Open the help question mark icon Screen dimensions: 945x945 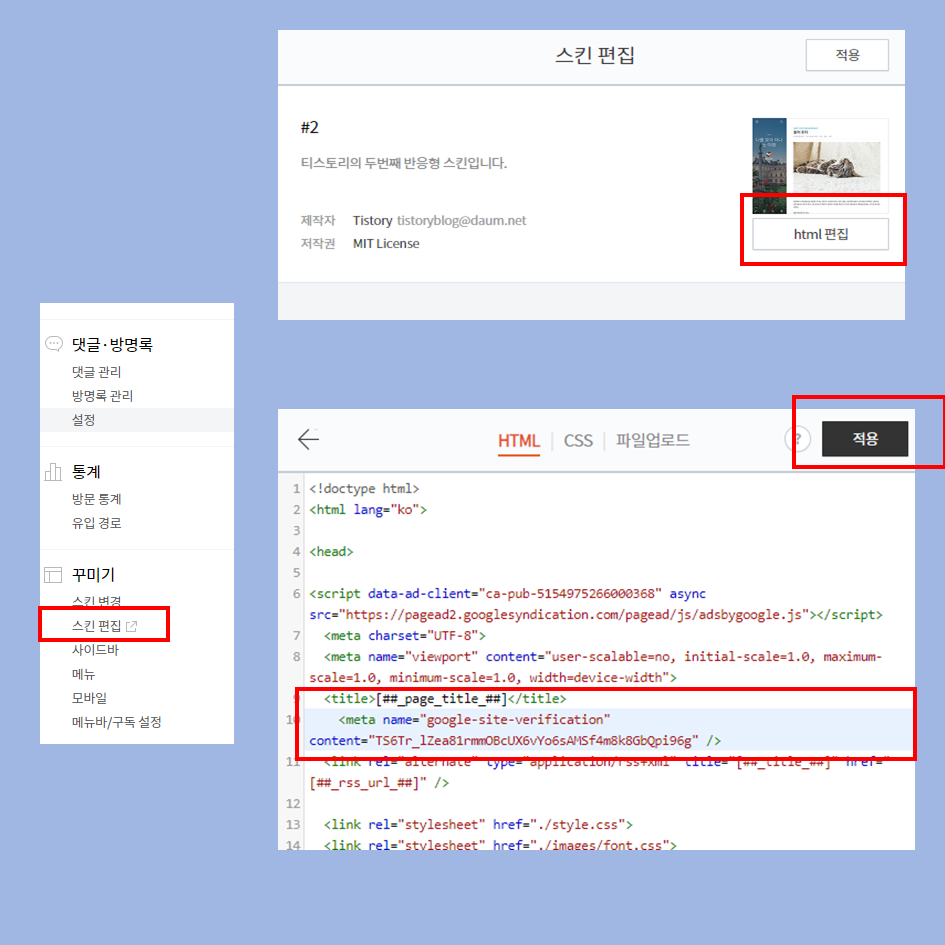click(x=797, y=439)
